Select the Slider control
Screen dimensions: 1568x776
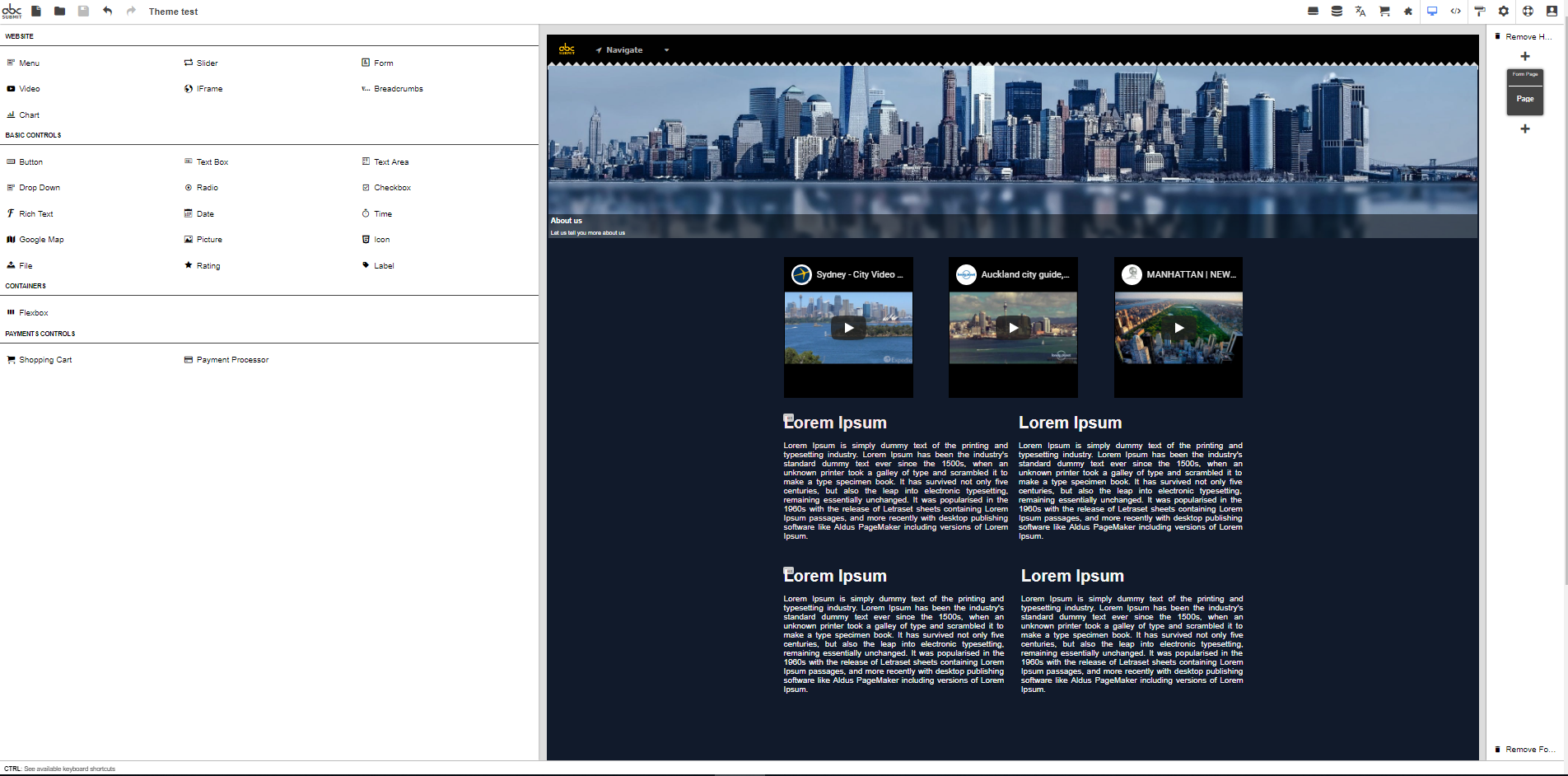click(201, 63)
